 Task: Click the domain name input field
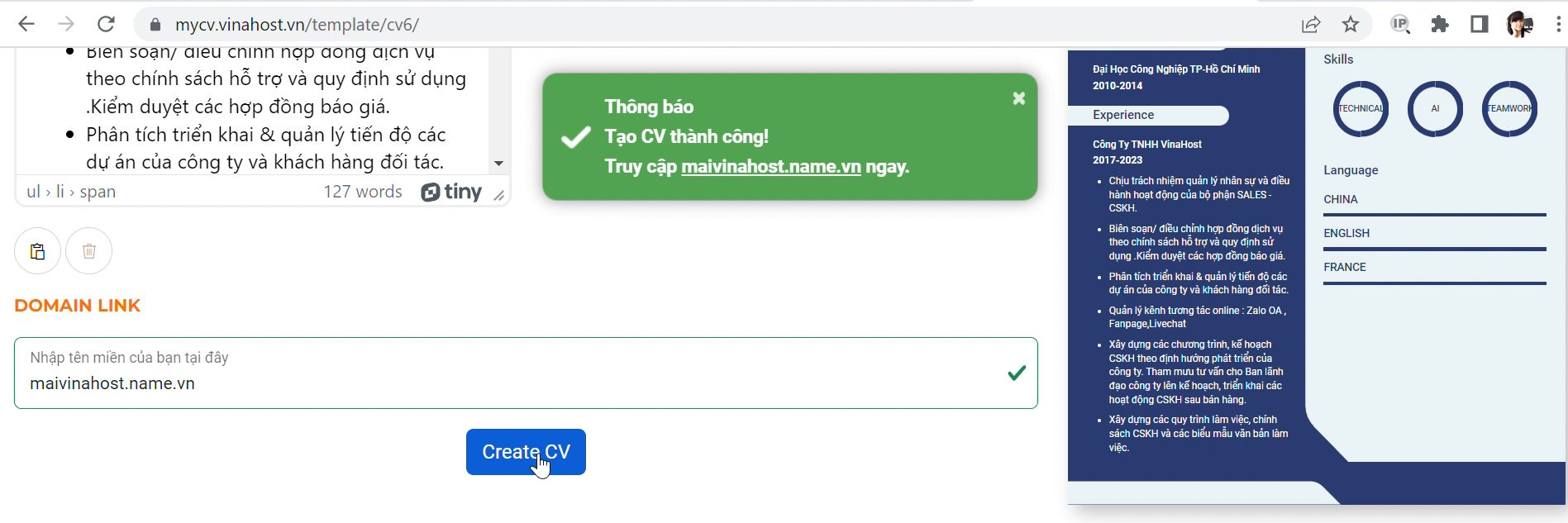coord(512,383)
